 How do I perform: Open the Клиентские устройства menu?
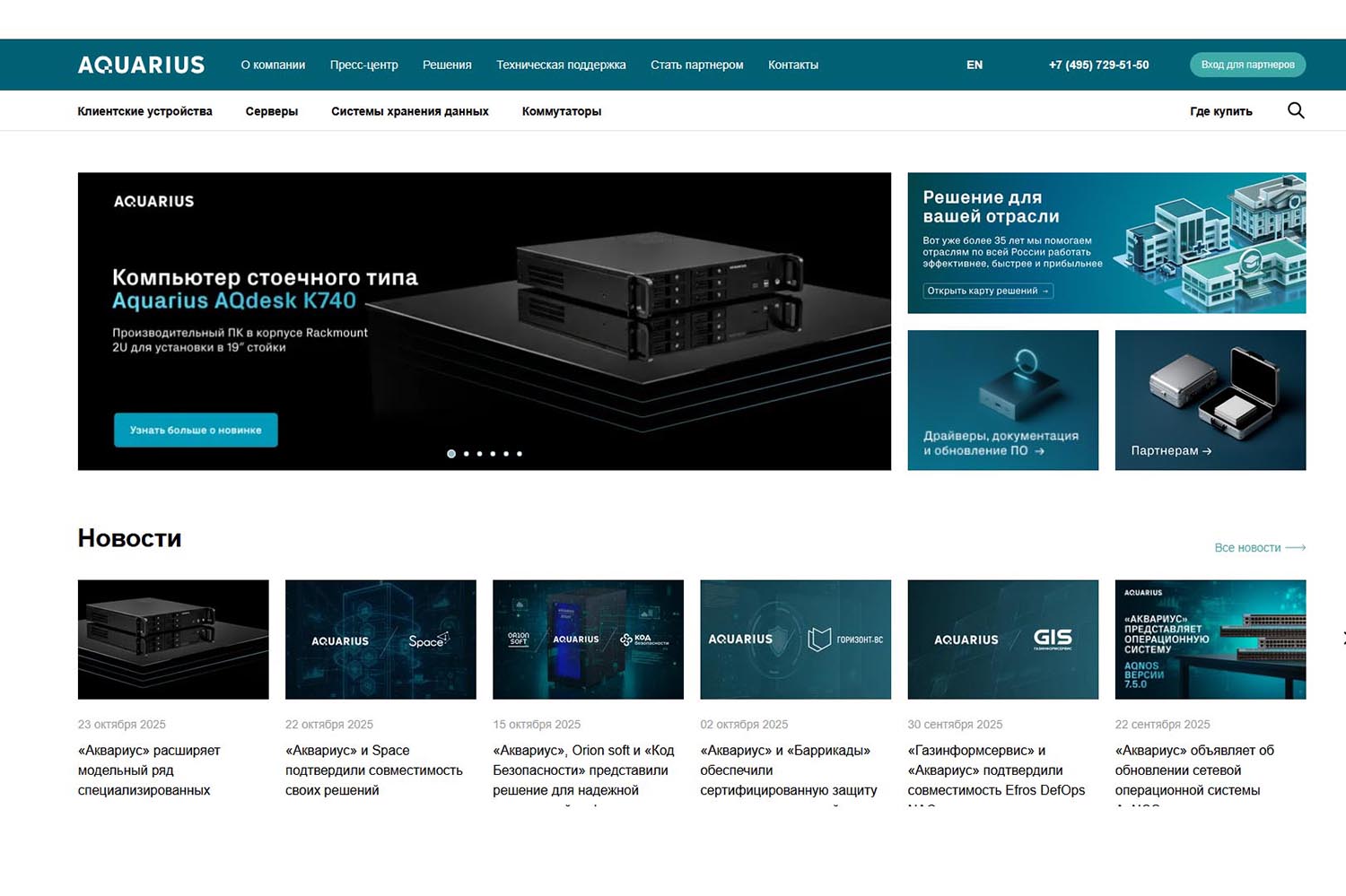(144, 111)
